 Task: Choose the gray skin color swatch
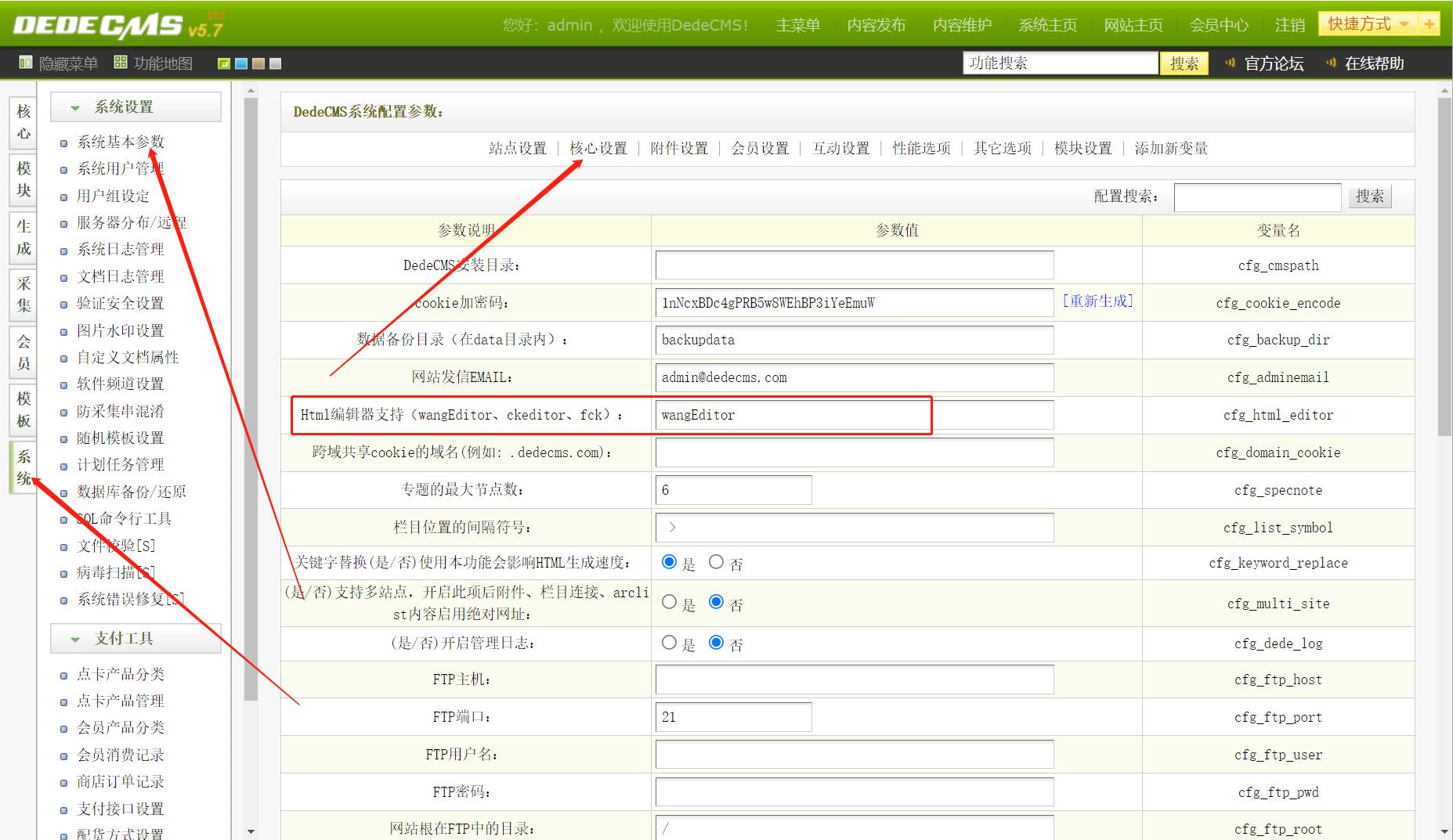[276, 63]
